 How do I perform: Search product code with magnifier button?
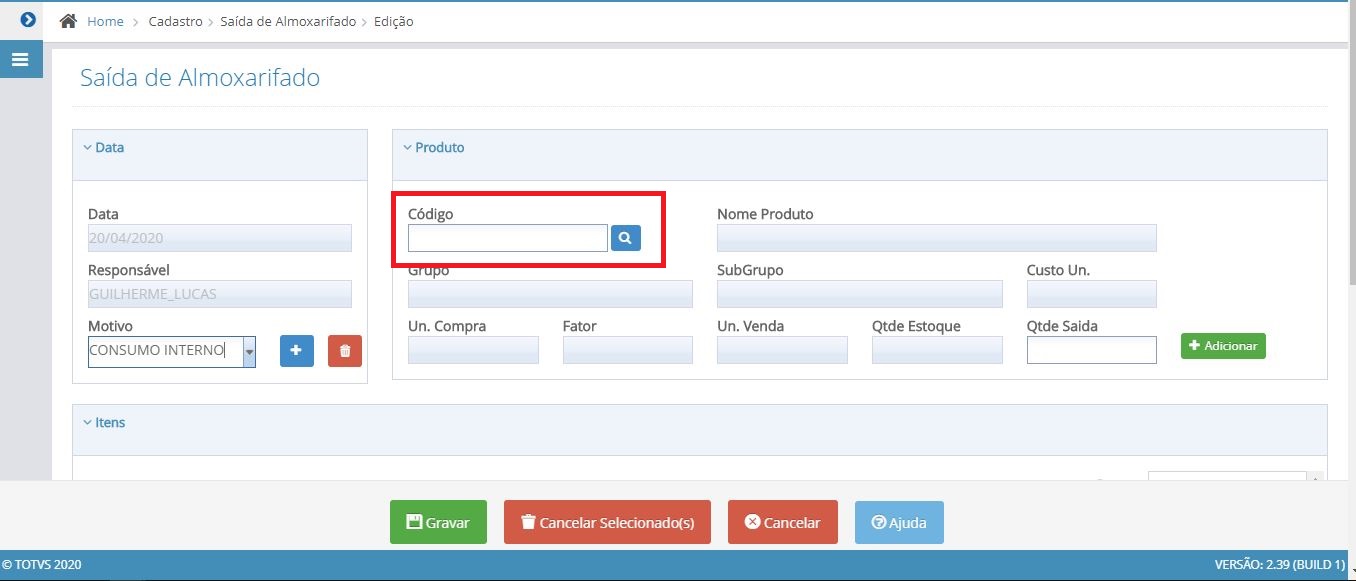626,238
